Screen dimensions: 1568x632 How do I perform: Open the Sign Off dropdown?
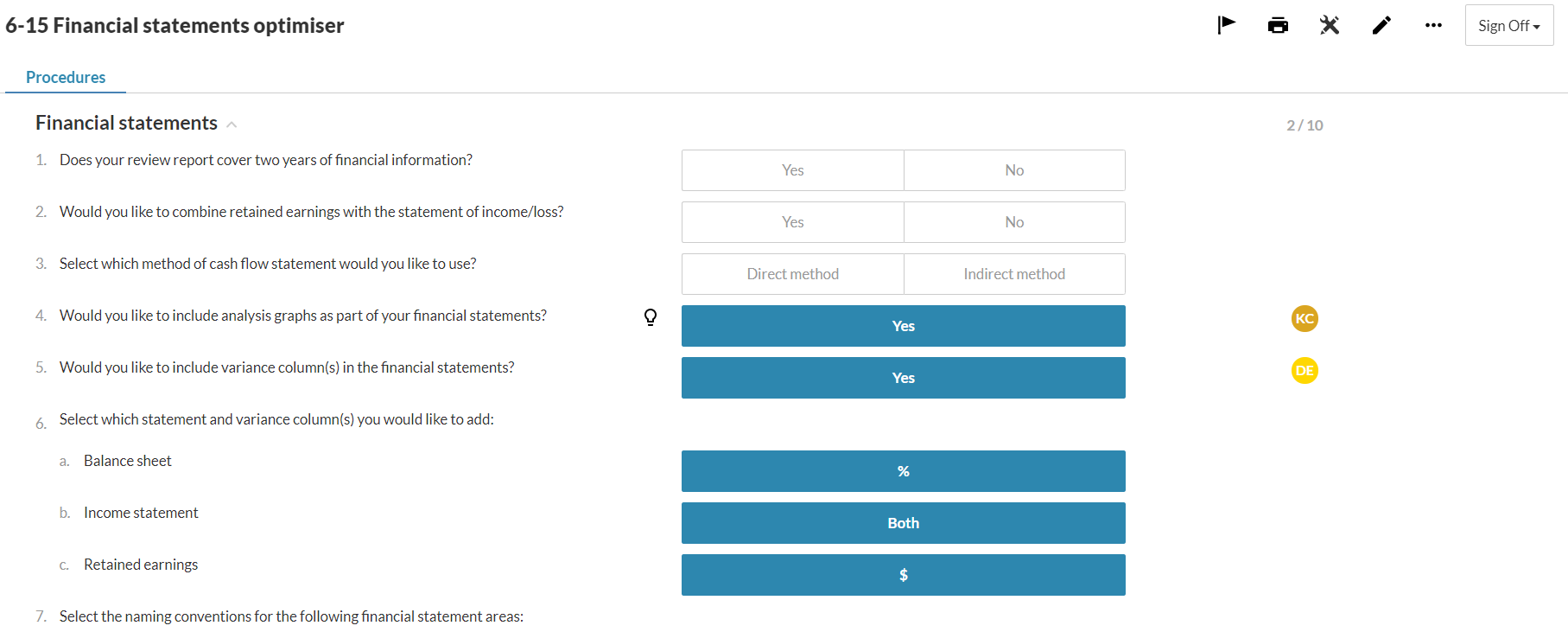(x=1509, y=25)
